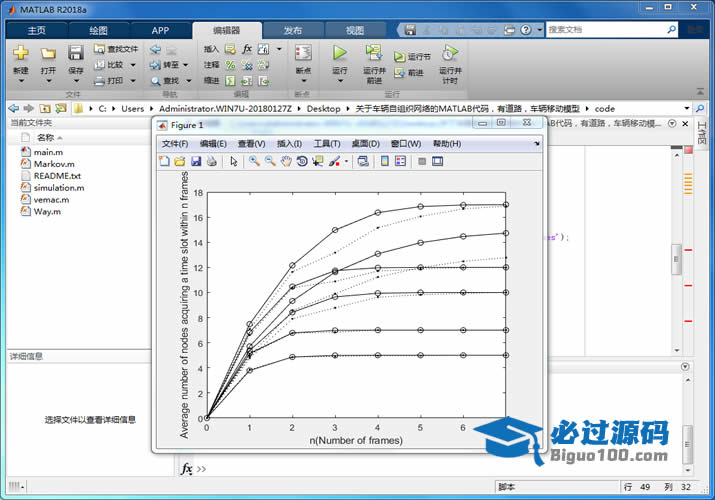Viewport: 715px width, 500px height.
Task: Select simulation.m in current folder
Action: pos(59,188)
